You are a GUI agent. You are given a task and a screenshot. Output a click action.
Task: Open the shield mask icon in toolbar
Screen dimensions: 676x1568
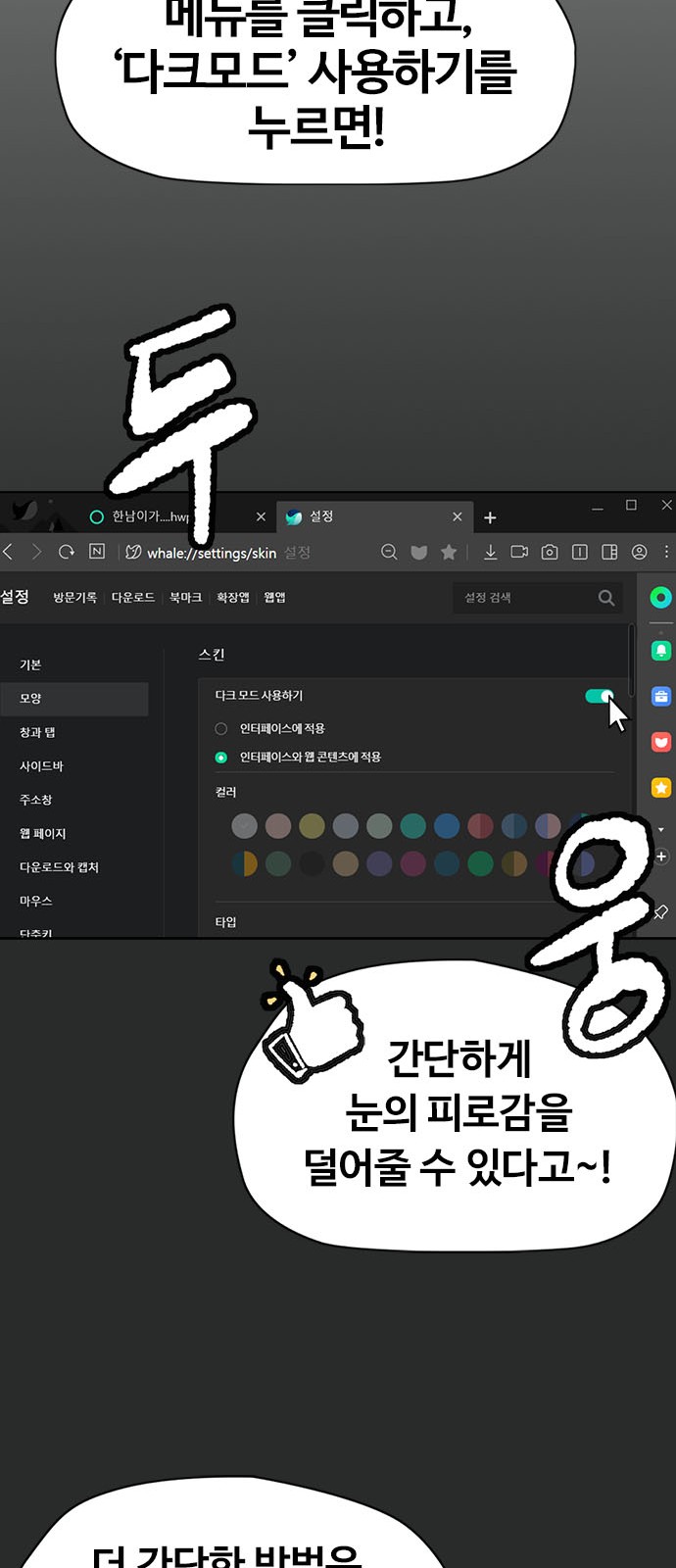418,552
